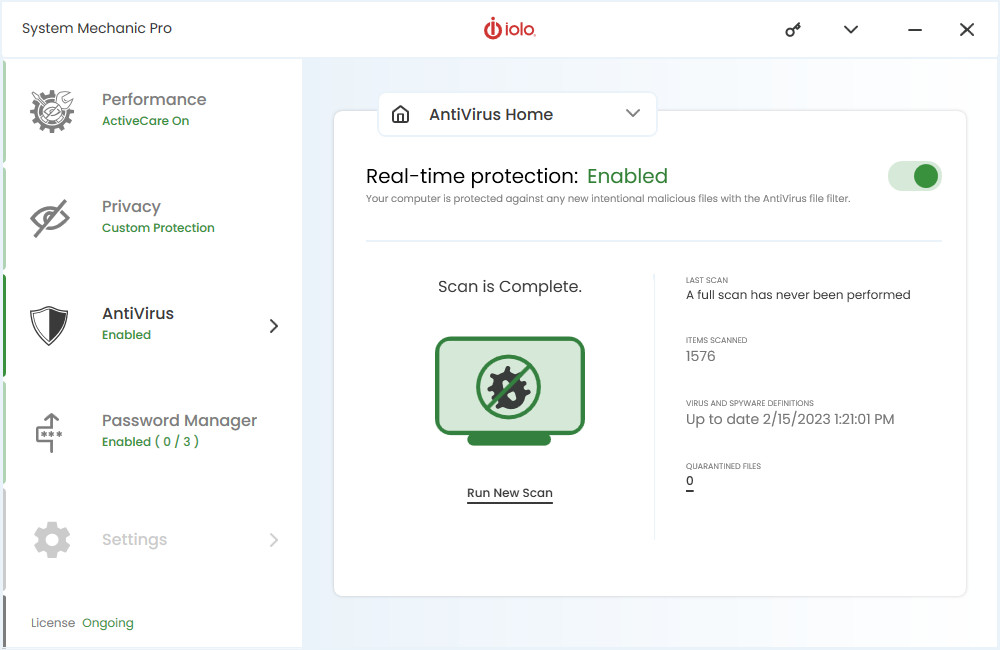Screen dimensions: 1000x650
Task: Minimize the System Mechanic Pro window
Action: click(x=915, y=30)
